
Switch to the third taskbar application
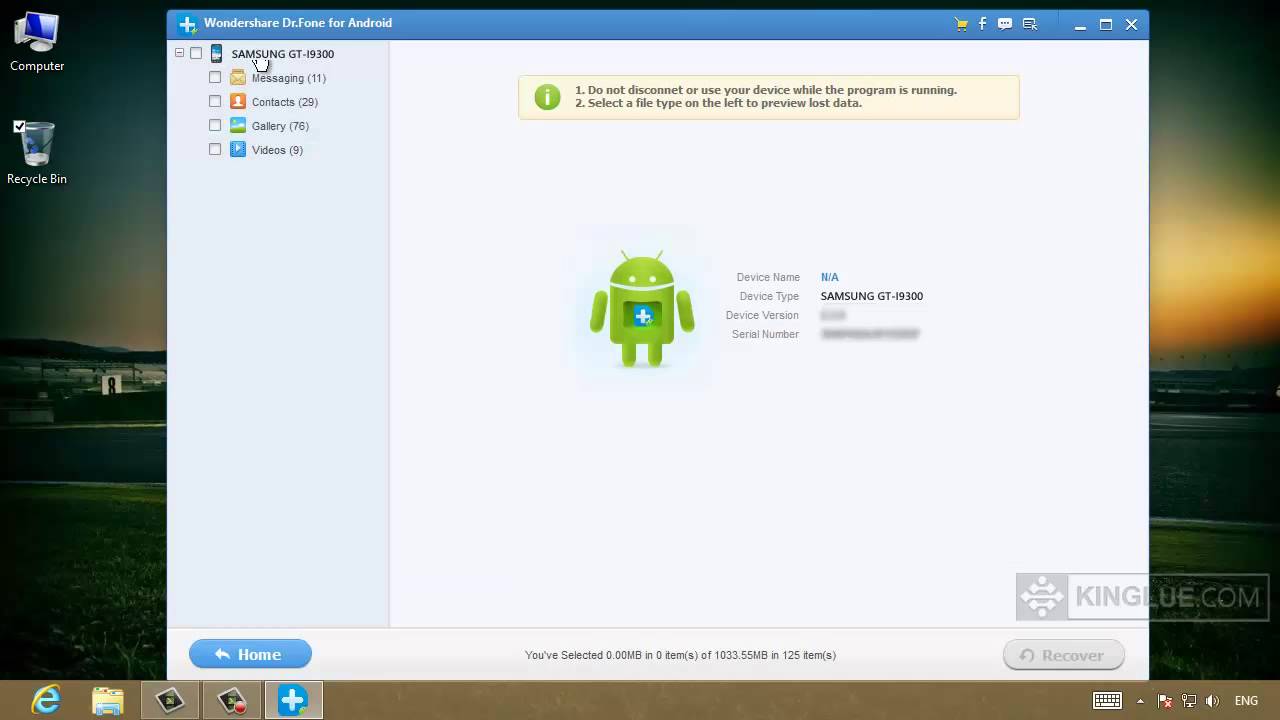click(170, 700)
